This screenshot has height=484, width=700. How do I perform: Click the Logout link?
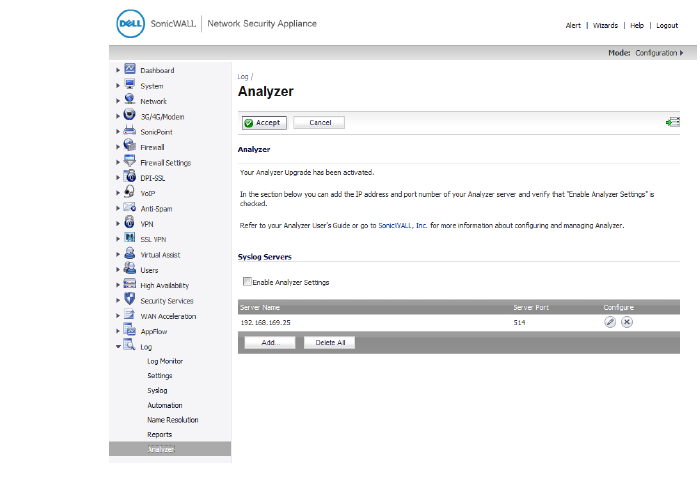point(667,25)
